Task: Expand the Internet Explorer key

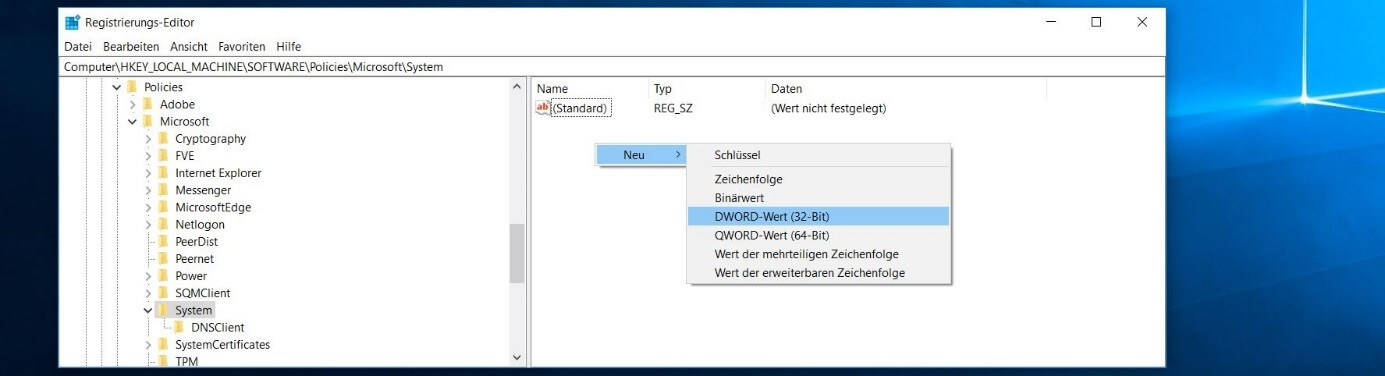Action: click(x=148, y=173)
